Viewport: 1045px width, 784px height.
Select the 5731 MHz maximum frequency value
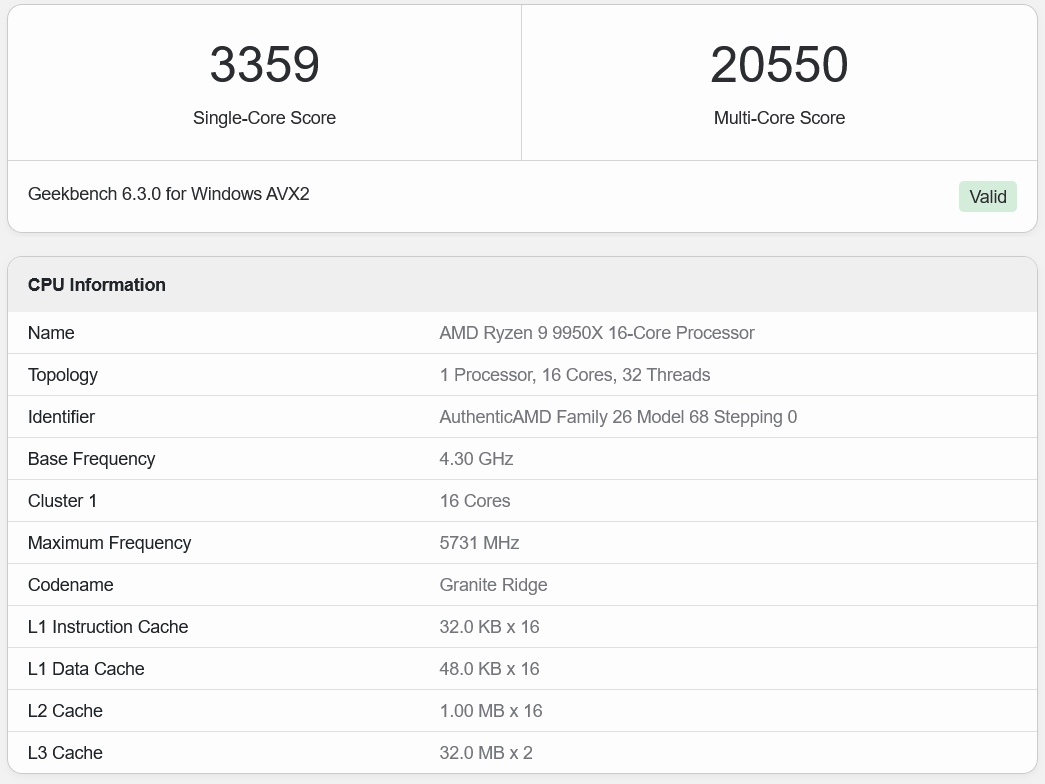tap(479, 543)
